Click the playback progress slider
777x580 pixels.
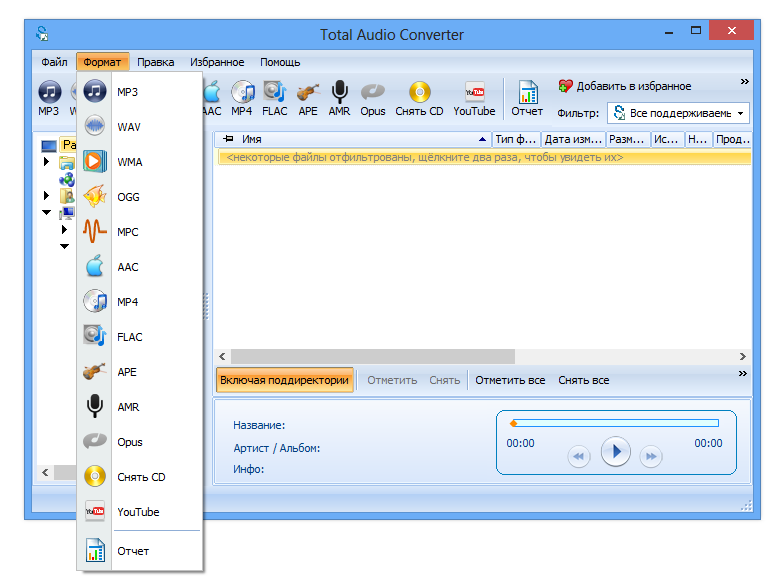615,423
